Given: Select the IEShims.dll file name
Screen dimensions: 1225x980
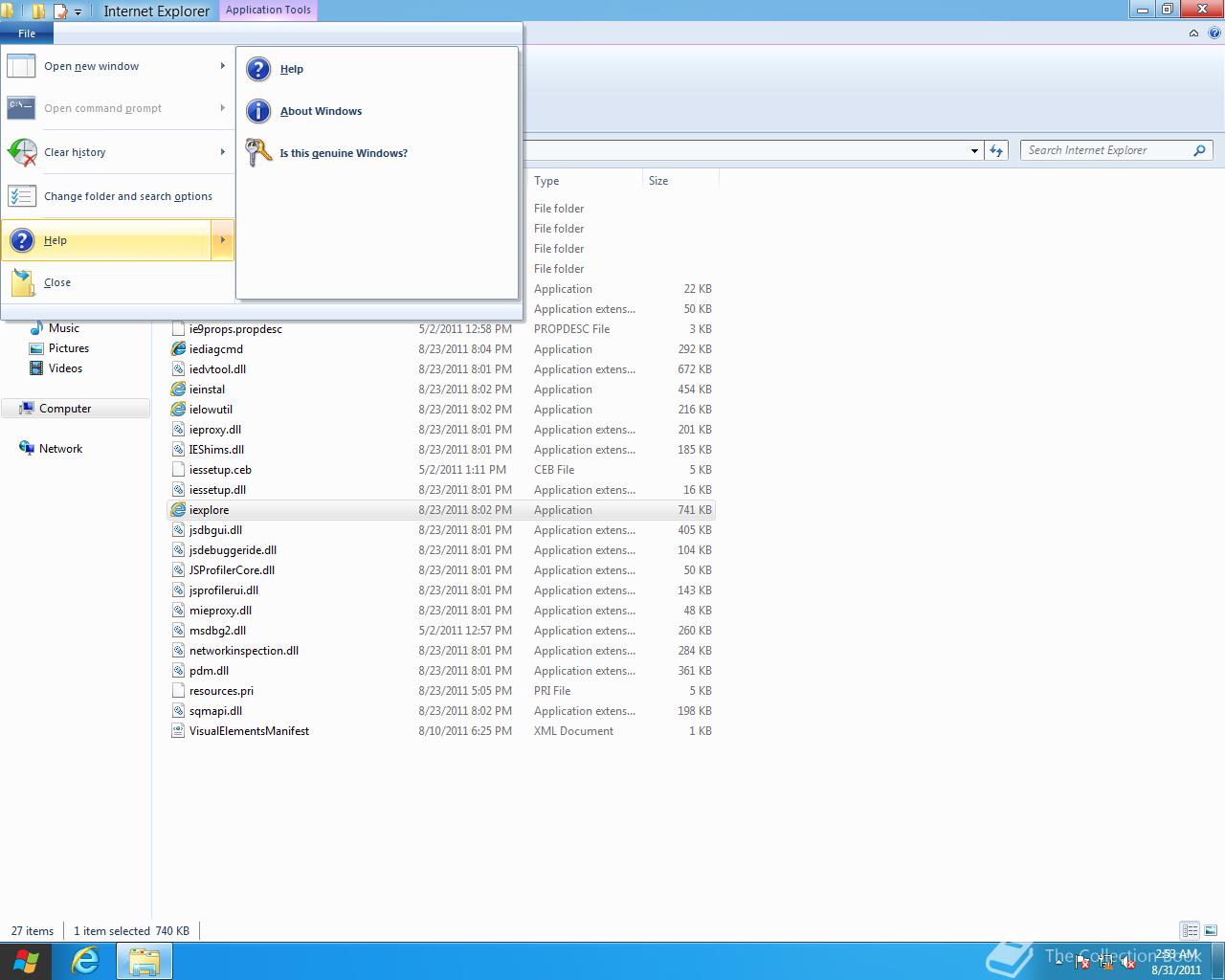Looking at the screenshot, I should [216, 450].
